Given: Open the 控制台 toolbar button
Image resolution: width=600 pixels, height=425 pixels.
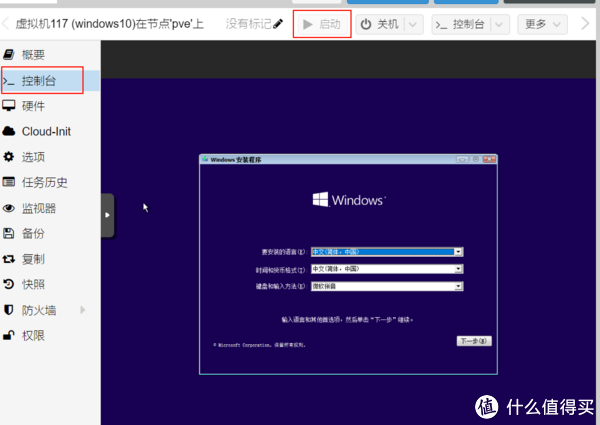Looking at the screenshot, I should tap(461, 23).
